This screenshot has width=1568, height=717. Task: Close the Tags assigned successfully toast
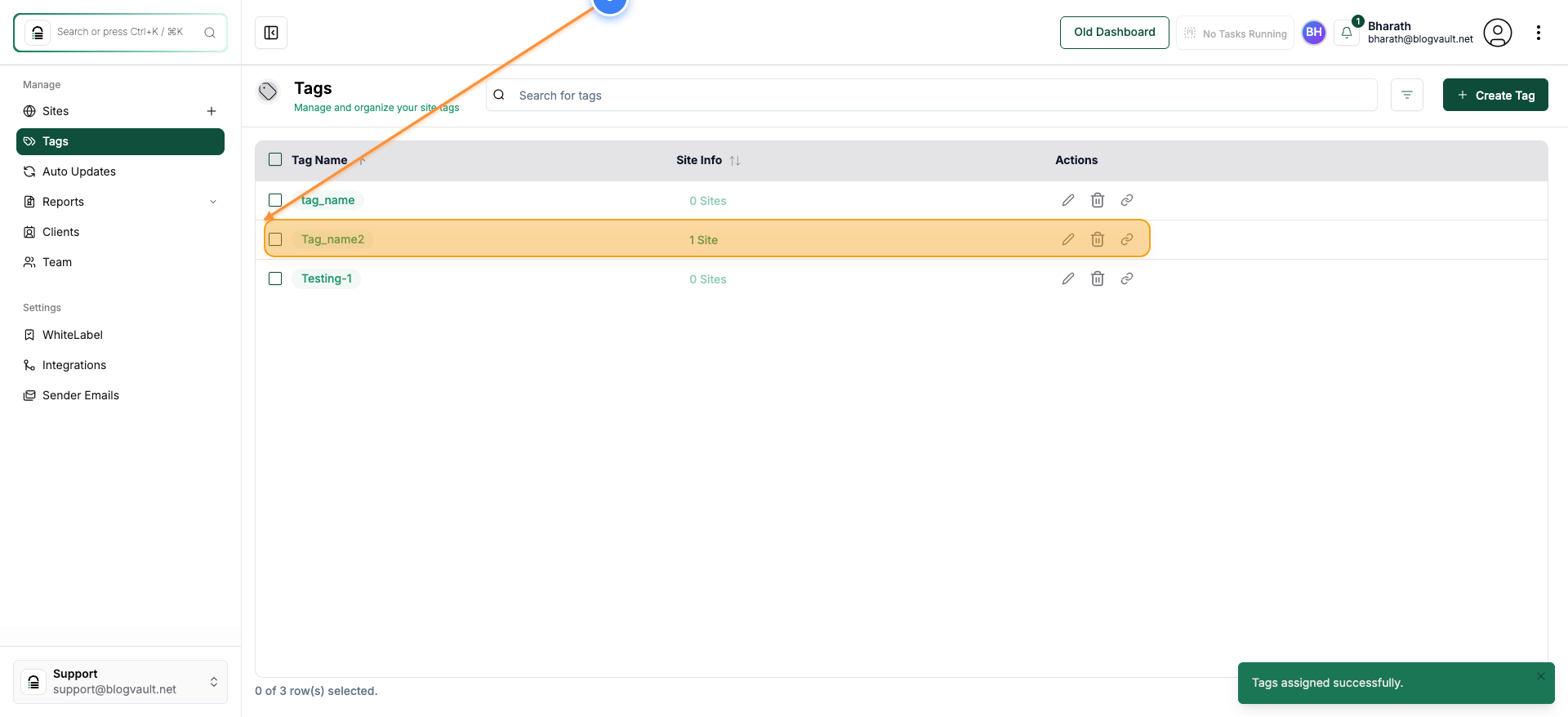(x=1541, y=675)
